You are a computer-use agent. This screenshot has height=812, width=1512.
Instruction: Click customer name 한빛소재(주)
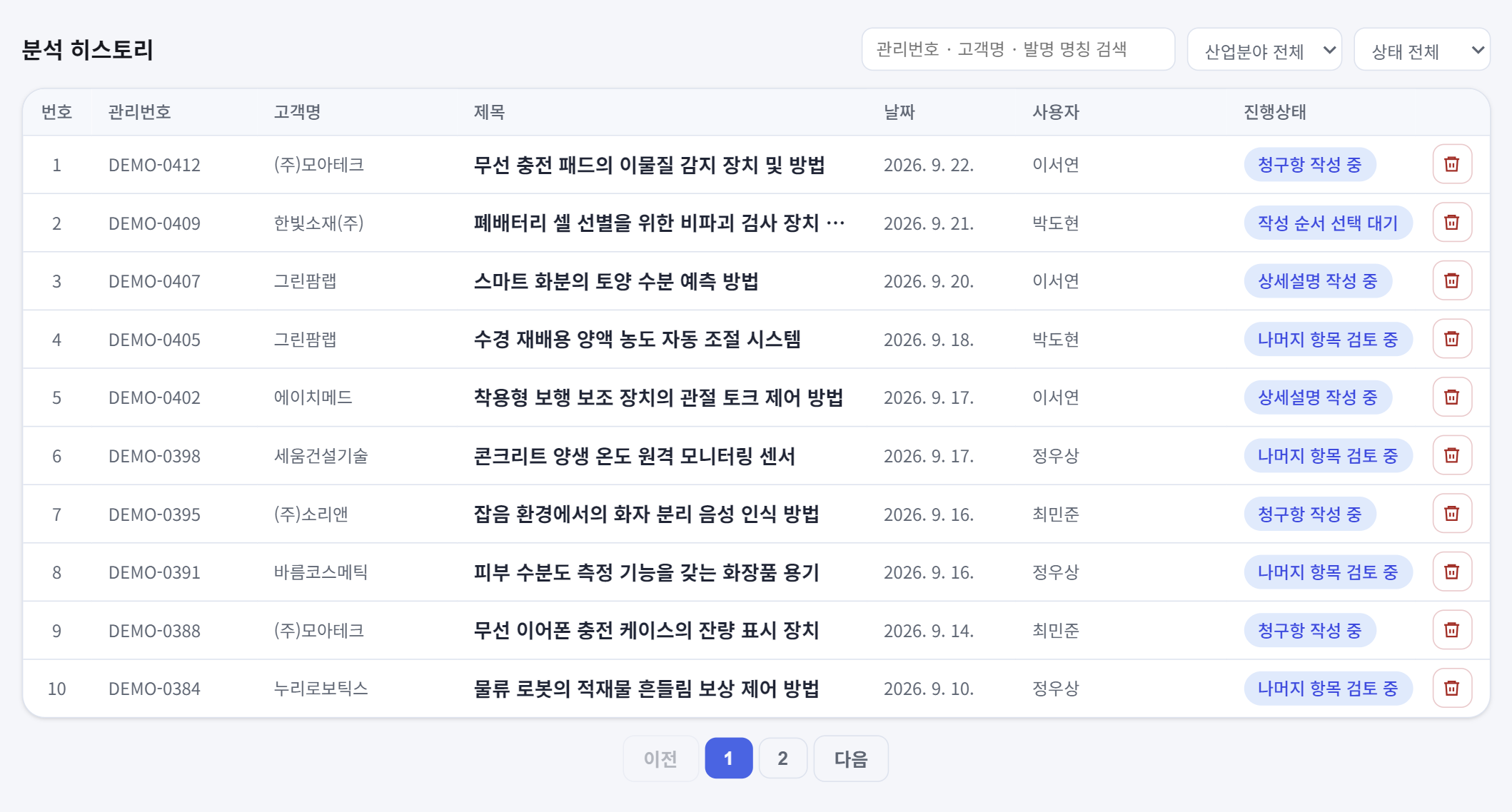pyautogui.click(x=318, y=223)
